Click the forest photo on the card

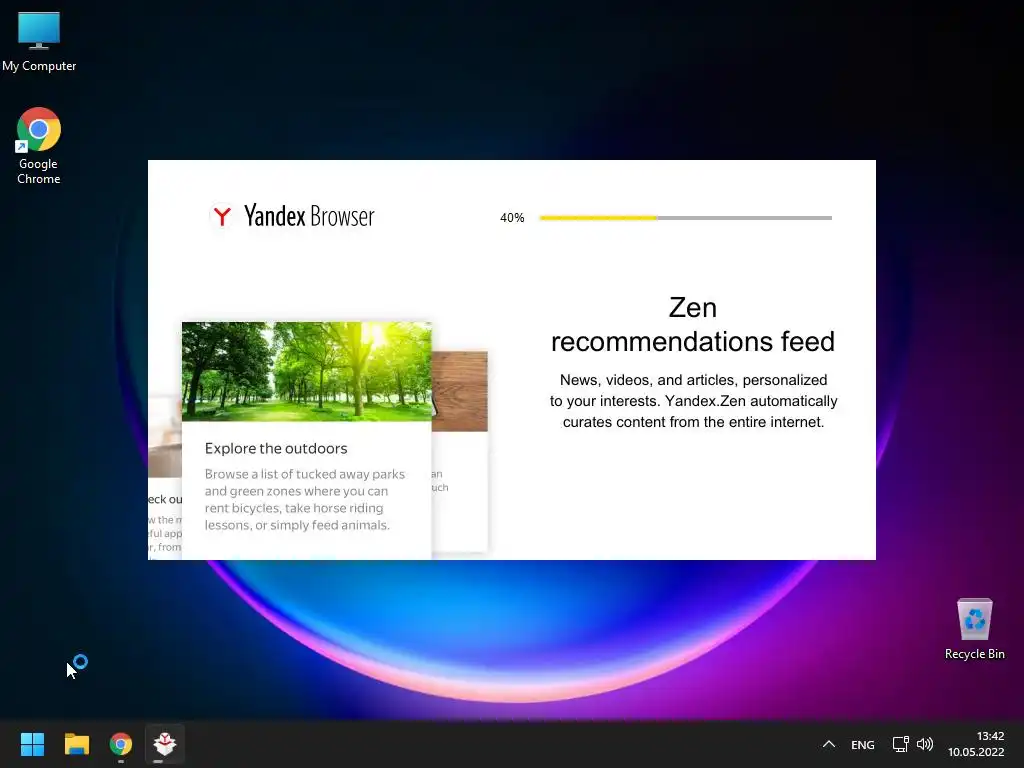(x=306, y=372)
